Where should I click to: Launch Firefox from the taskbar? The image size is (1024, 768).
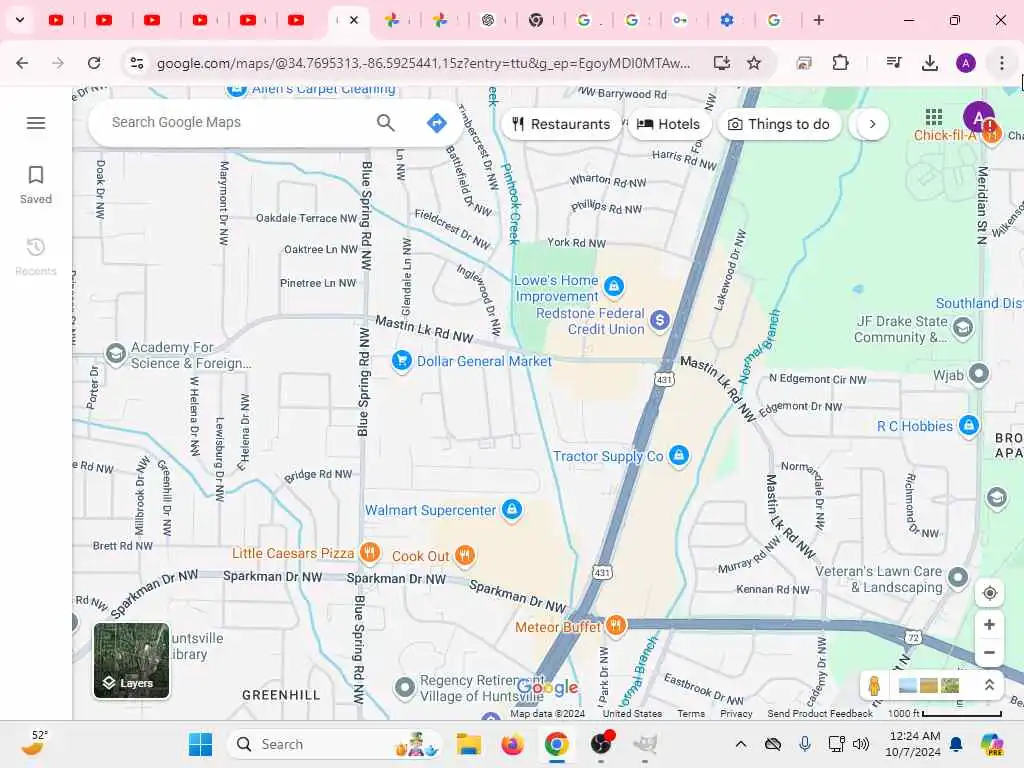point(513,744)
